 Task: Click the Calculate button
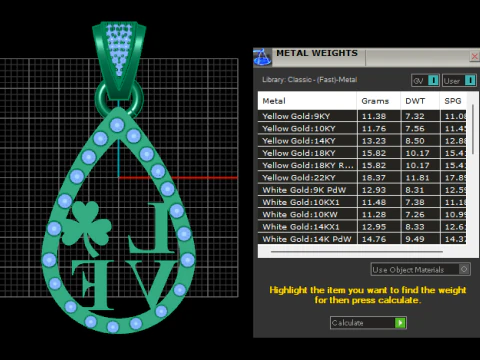[x=368, y=323]
